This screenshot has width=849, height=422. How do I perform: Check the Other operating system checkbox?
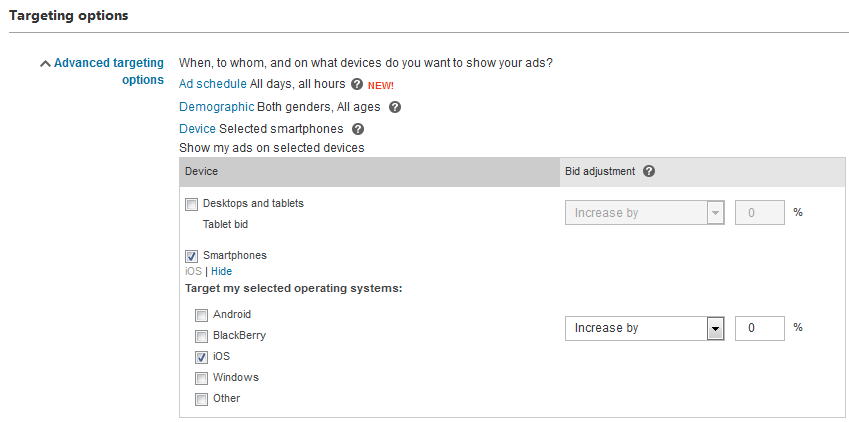point(201,399)
